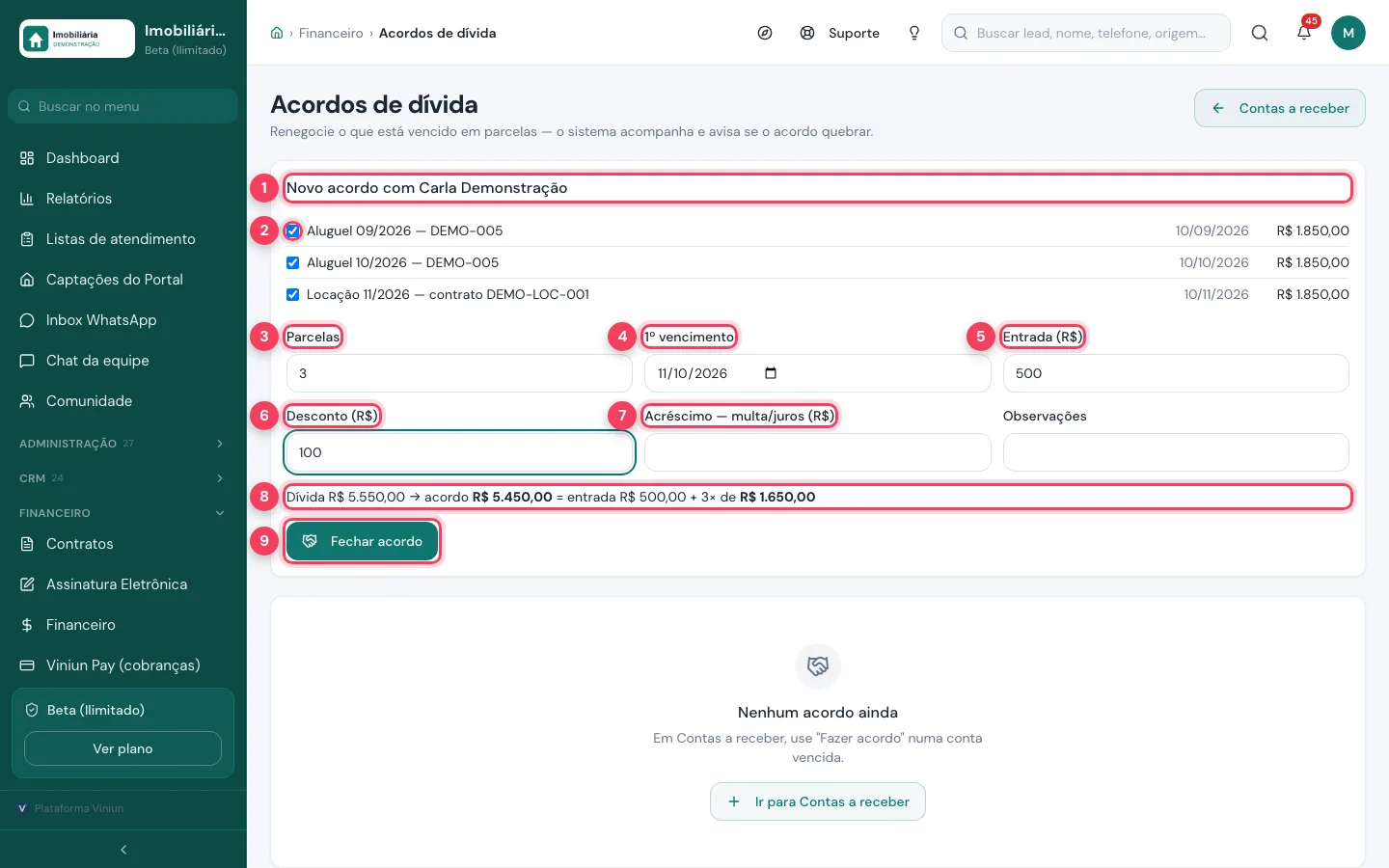Go to Comunidade

(123, 401)
